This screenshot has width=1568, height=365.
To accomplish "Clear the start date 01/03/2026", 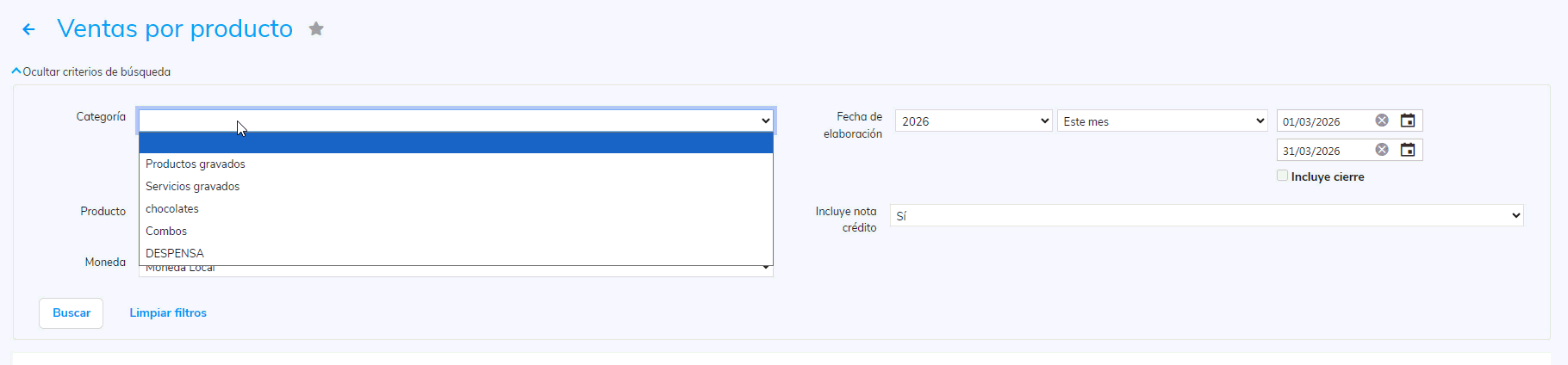I will (x=1382, y=121).
